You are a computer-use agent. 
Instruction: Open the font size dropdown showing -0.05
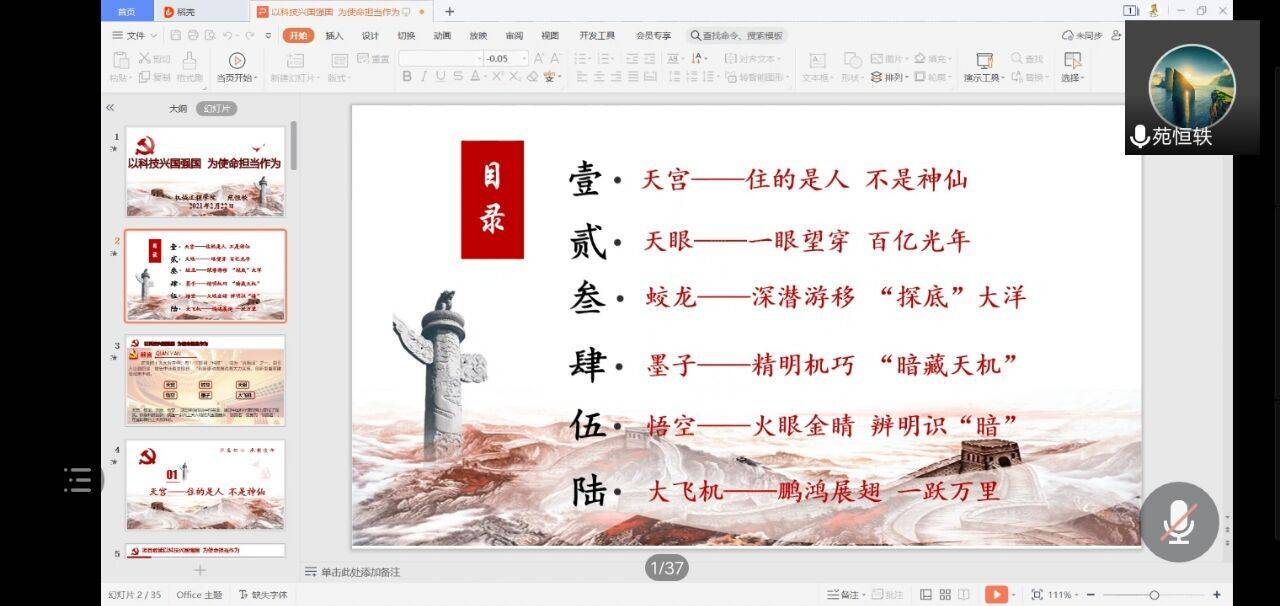(x=507, y=59)
